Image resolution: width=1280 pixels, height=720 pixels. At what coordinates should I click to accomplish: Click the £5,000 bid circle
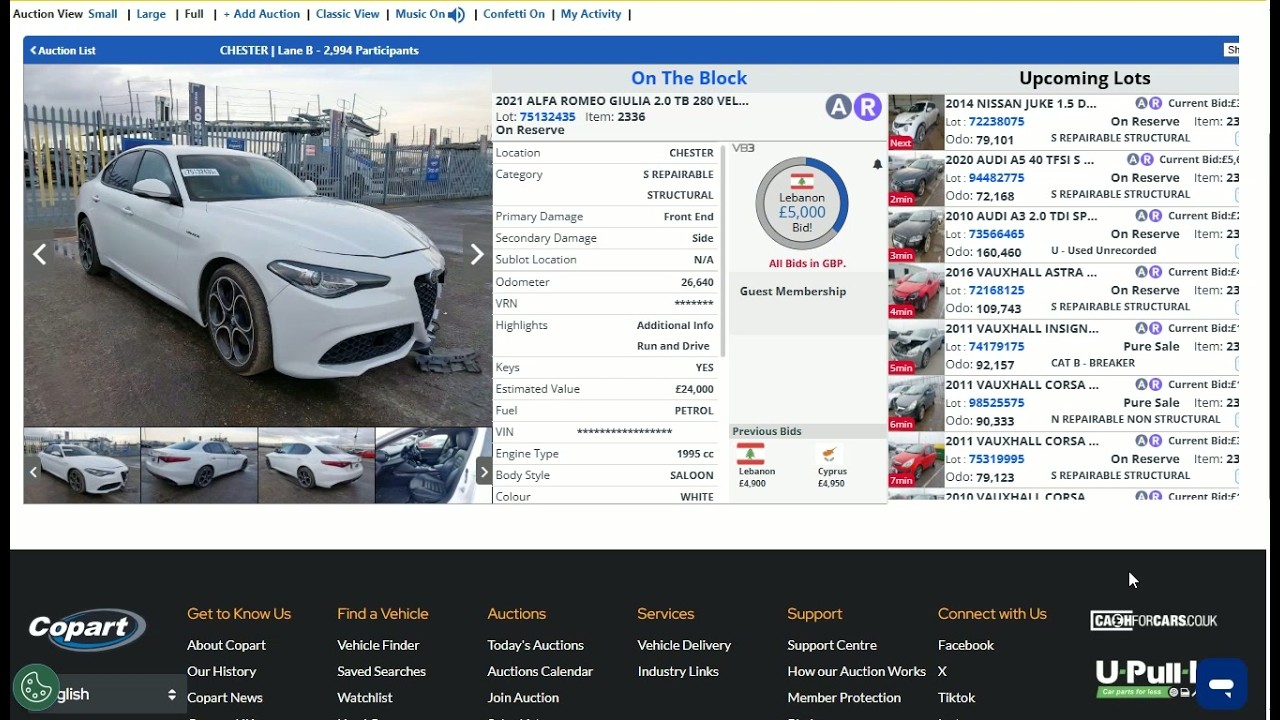click(801, 204)
